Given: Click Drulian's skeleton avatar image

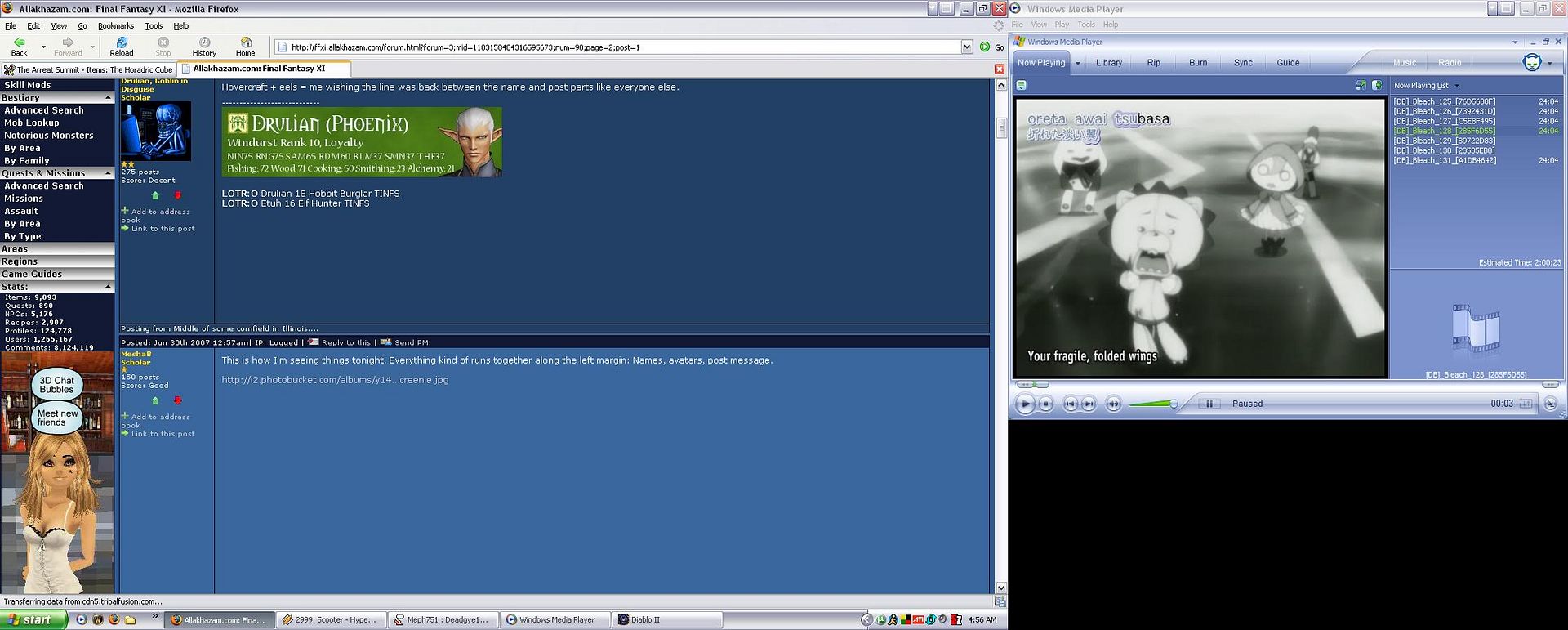Looking at the screenshot, I should tap(156, 131).
